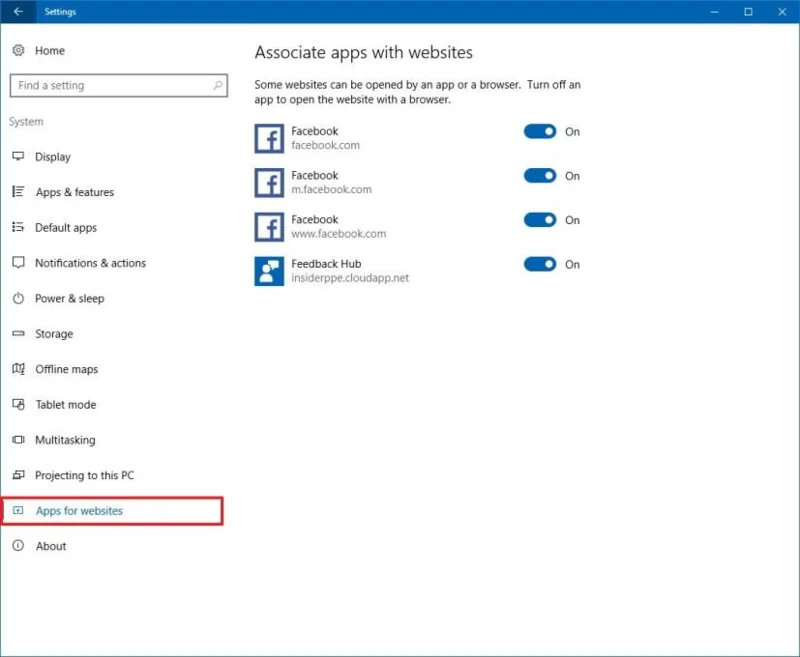Click the Facebook icon for www.facebook.com

pyautogui.click(x=269, y=227)
